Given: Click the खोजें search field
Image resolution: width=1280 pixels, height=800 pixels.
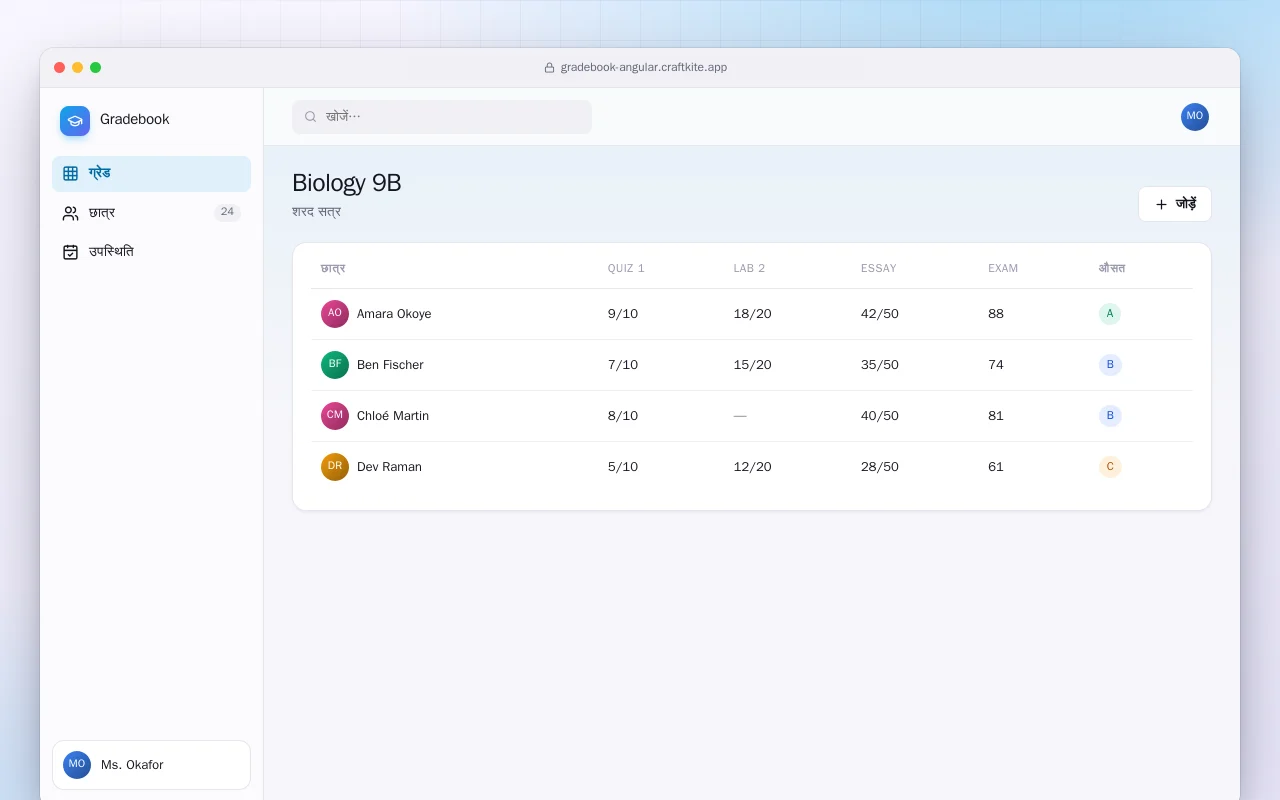Looking at the screenshot, I should click(442, 117).
